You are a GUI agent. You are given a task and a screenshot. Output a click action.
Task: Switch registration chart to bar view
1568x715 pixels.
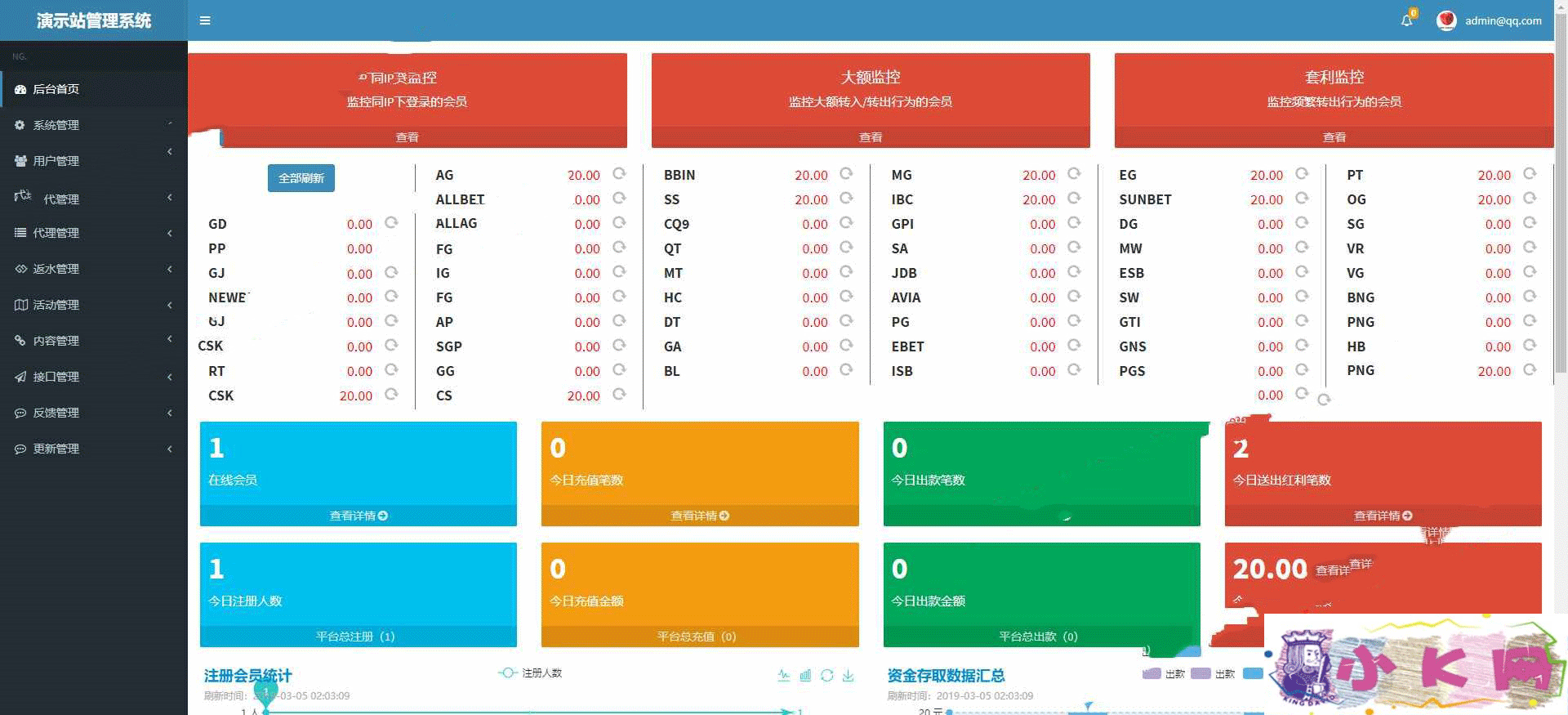coord(805,675)
